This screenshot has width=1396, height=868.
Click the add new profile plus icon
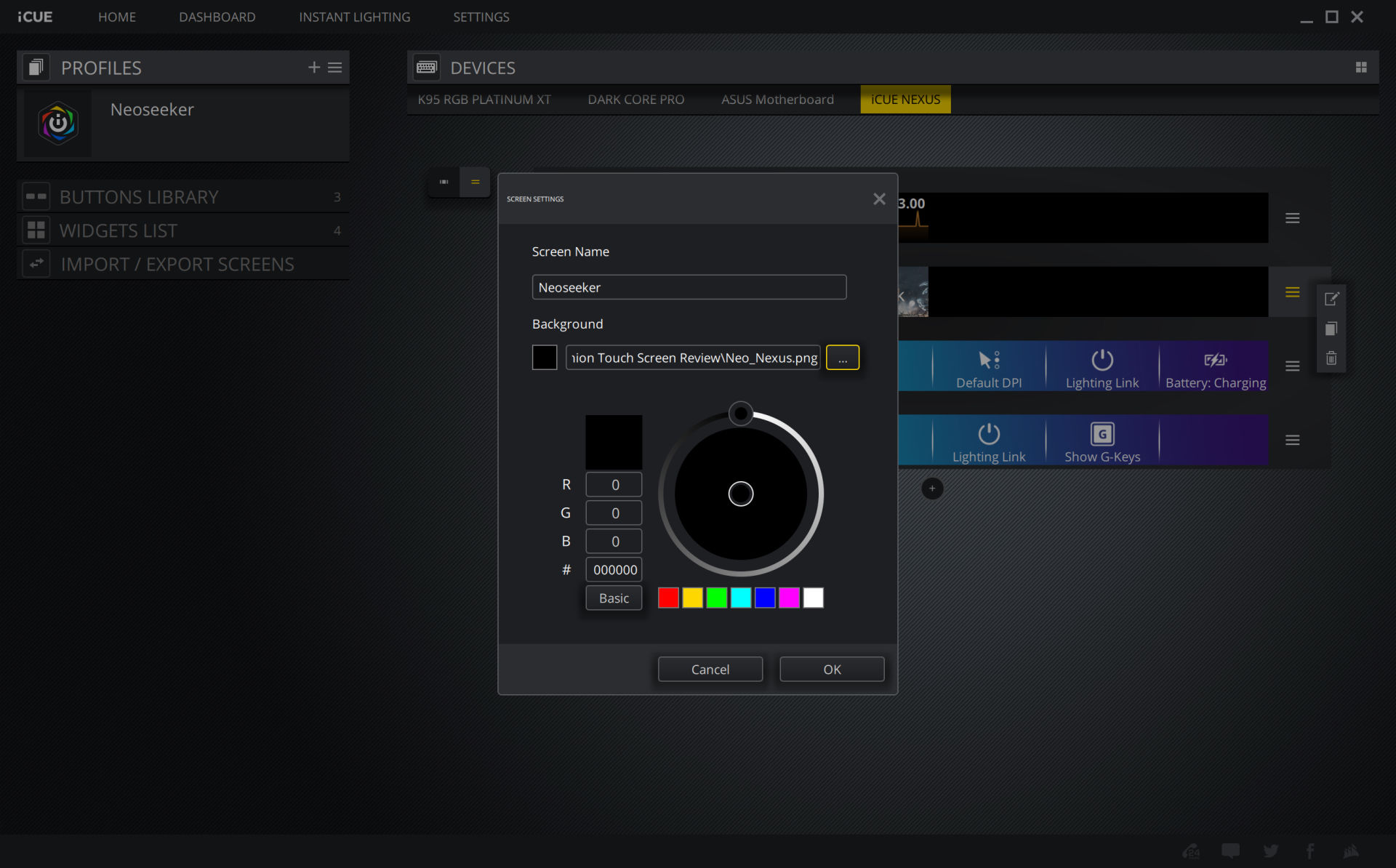[313, 67]
